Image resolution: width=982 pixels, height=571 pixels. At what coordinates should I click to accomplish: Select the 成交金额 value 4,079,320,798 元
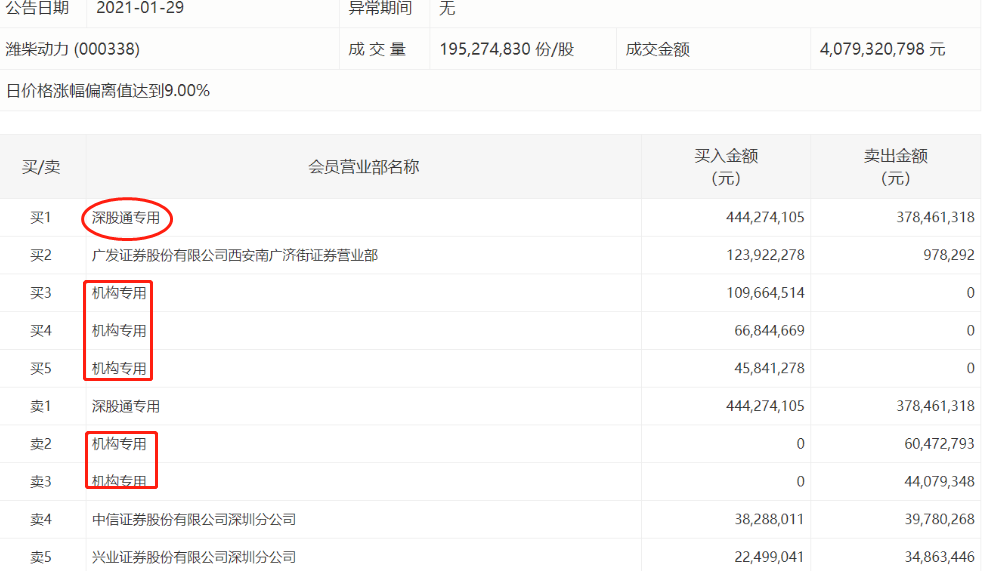click(x=880, y=49)
